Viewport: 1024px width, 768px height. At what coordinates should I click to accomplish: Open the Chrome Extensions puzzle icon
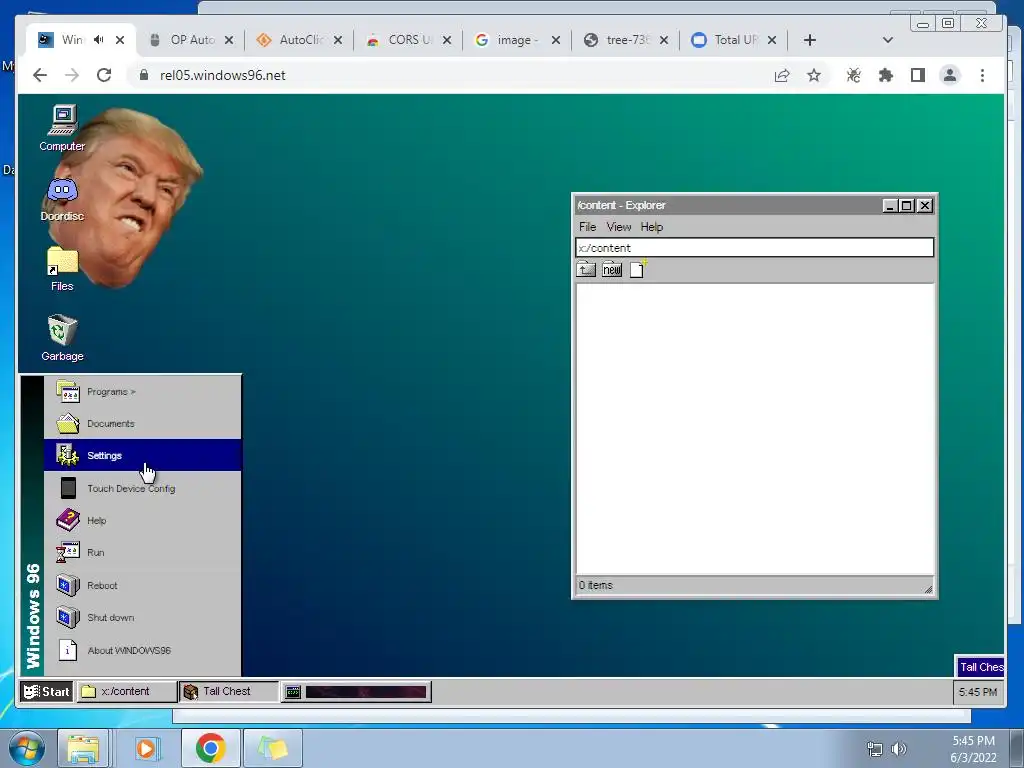coord(886,76)
